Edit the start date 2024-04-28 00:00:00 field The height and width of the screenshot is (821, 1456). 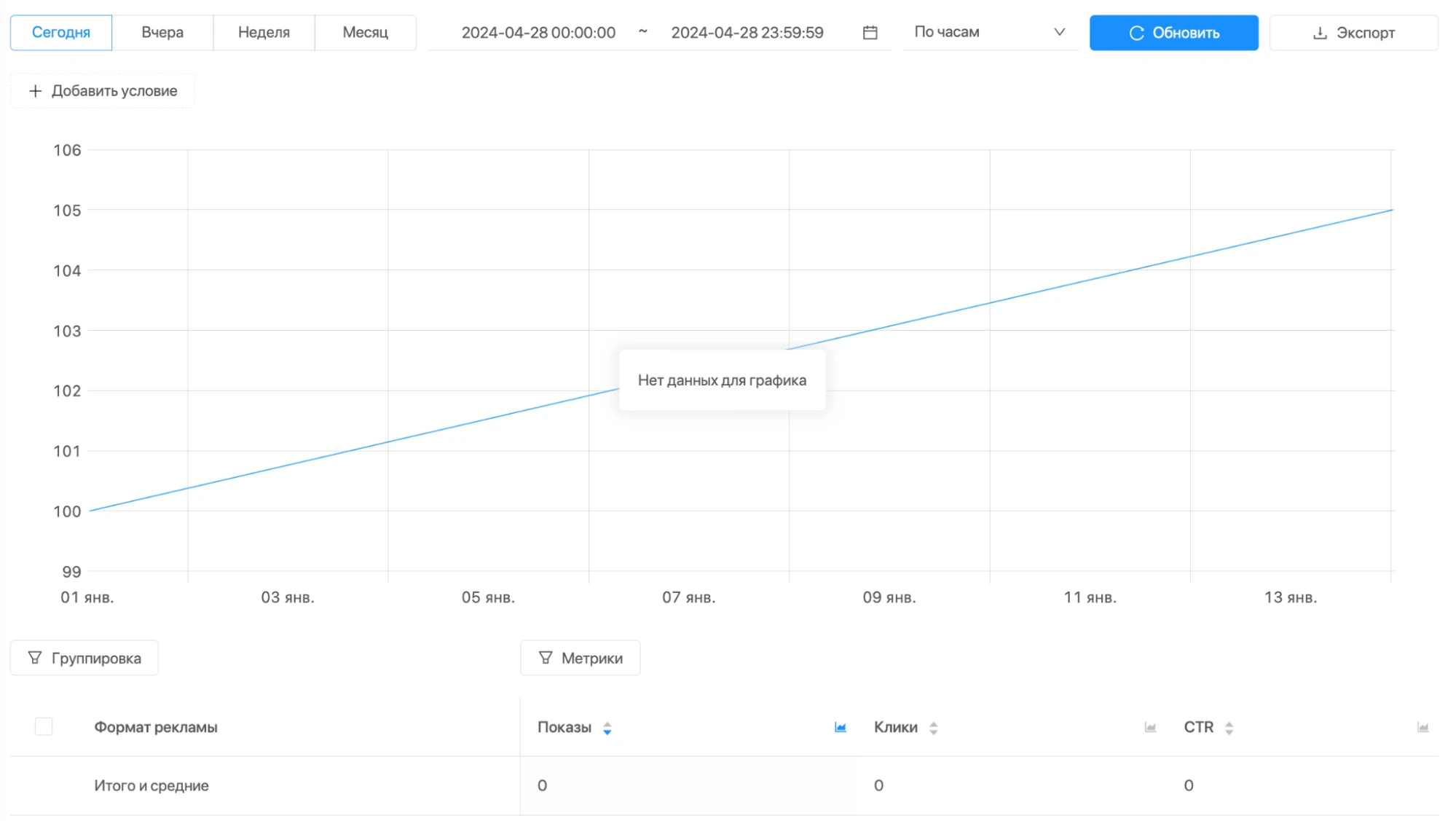(x=538, y=33)
